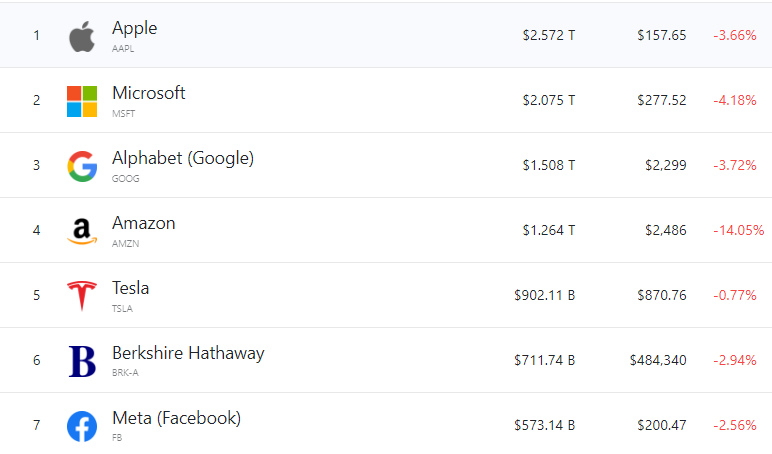Open the Tesla company page

tap(130, 288)
